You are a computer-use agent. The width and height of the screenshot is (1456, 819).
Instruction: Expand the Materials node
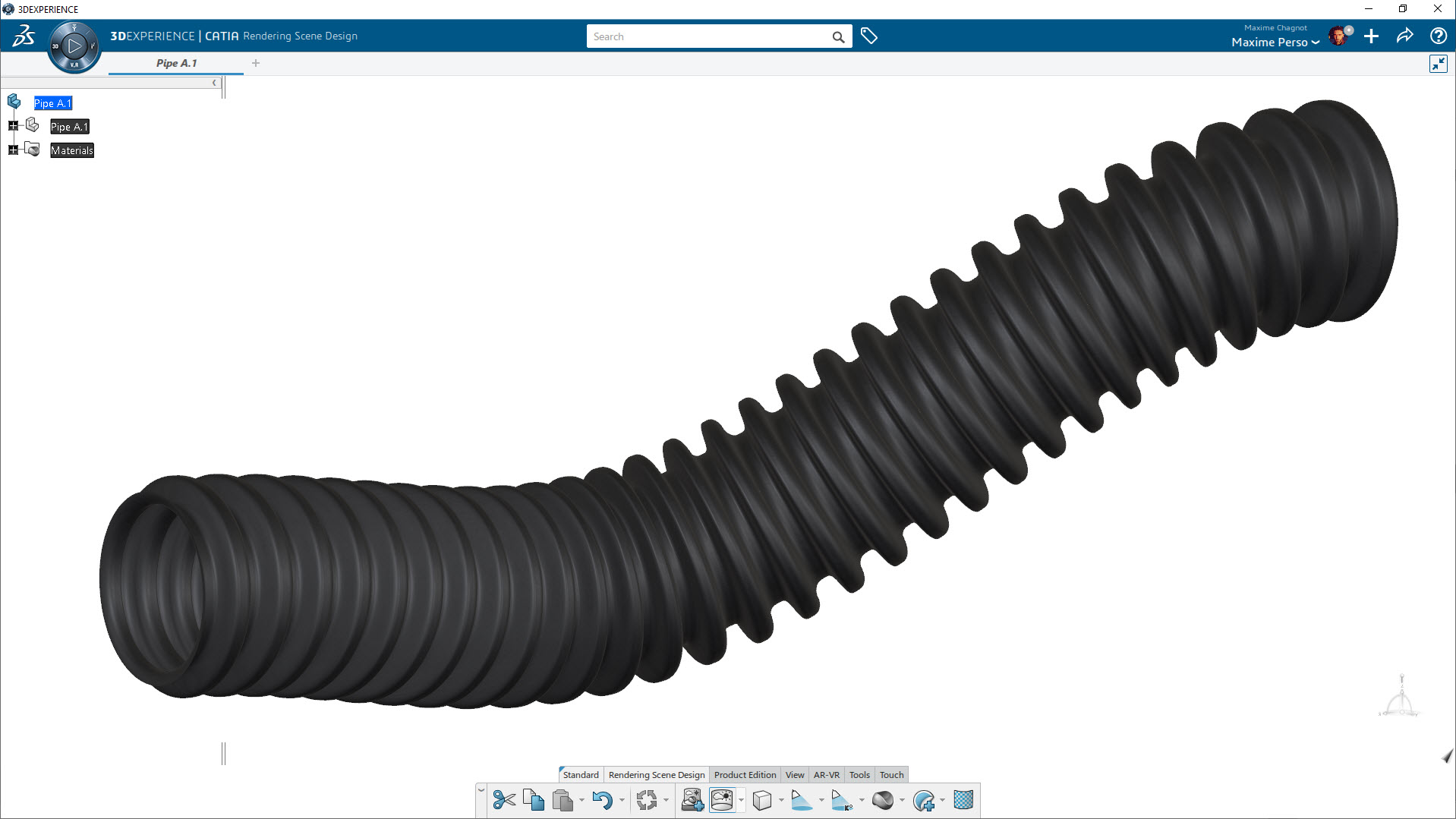(x=13, y=150)
